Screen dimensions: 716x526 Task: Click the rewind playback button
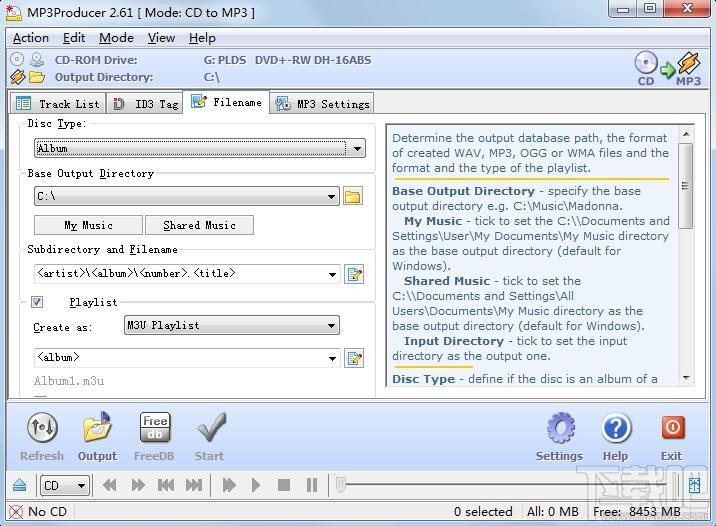110,485
